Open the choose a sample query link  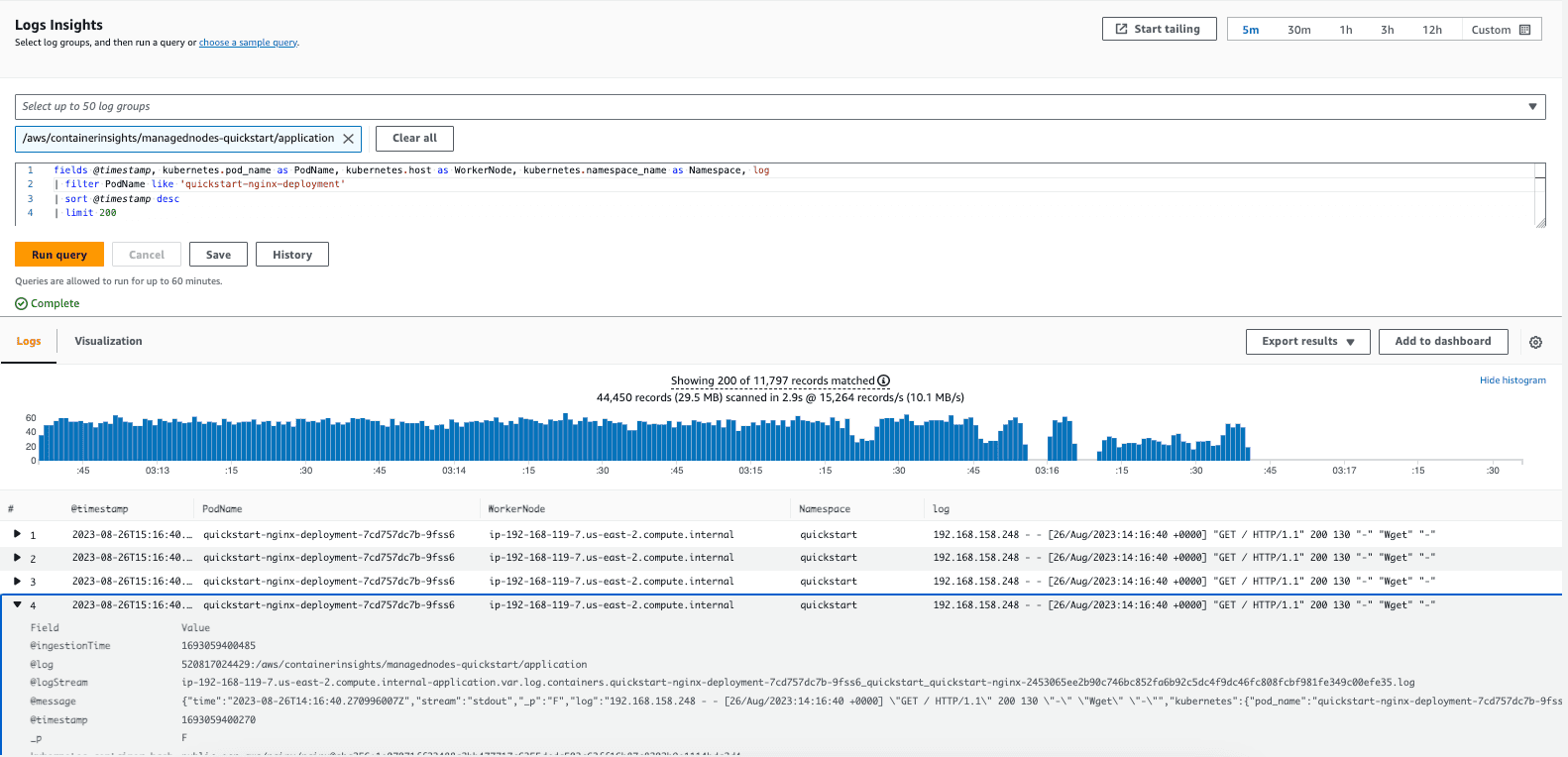248,43
